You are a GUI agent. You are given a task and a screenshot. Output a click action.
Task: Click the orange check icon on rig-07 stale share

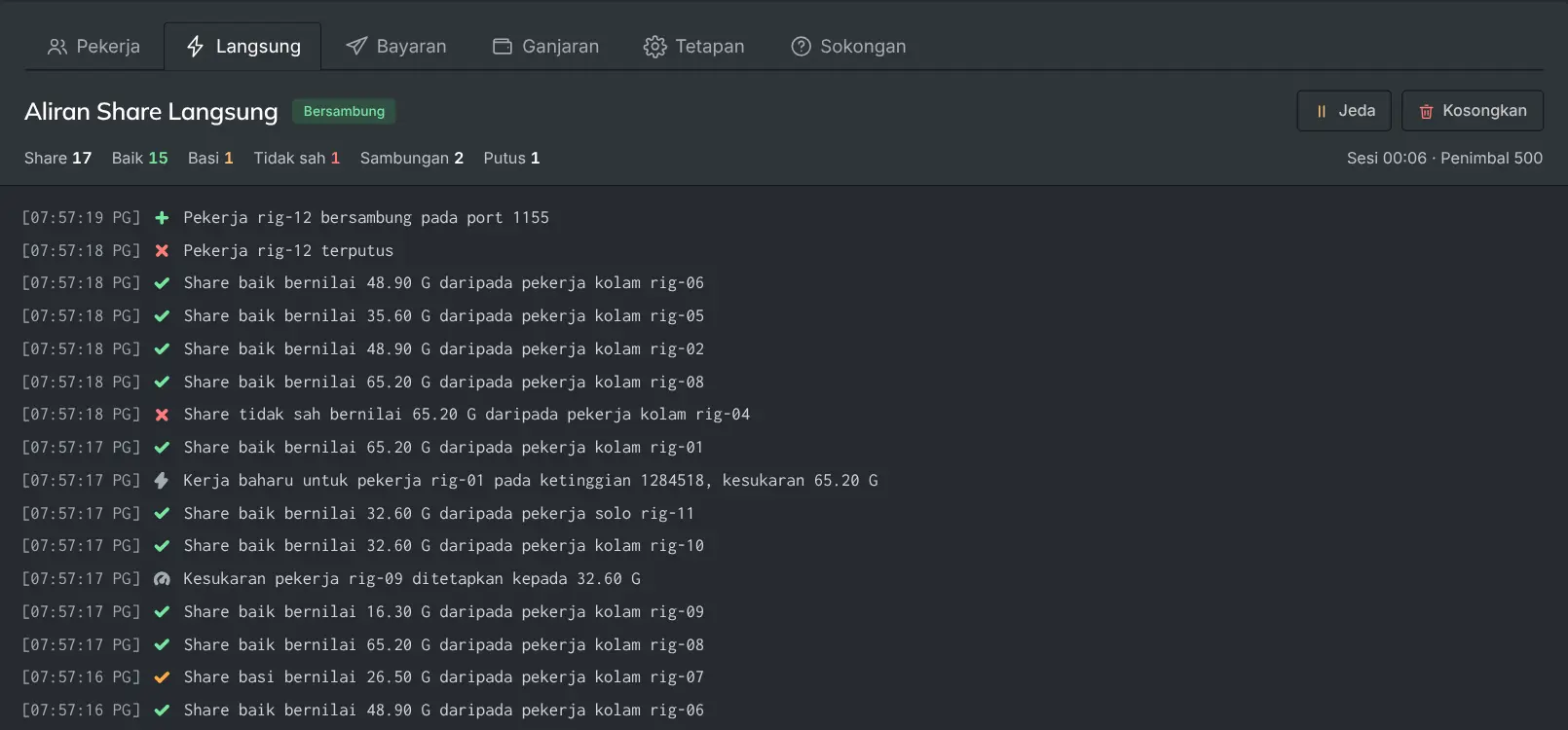[162, 677]
